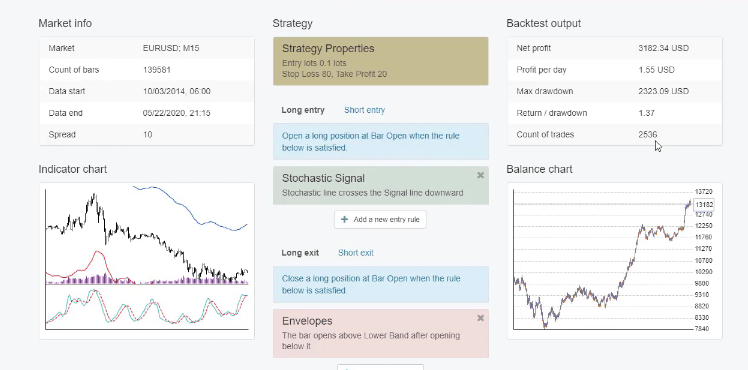
Task: Click the Net profit row value
Action: (x=664, y=48)
